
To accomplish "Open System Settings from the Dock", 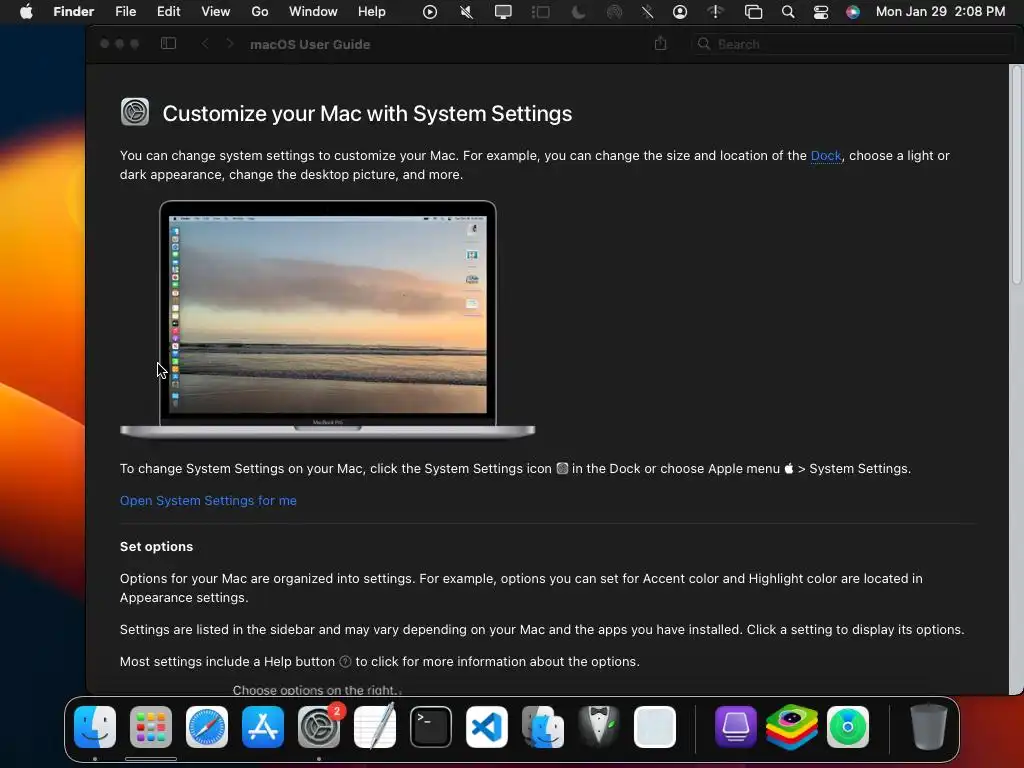I will [x=319, y=726].
